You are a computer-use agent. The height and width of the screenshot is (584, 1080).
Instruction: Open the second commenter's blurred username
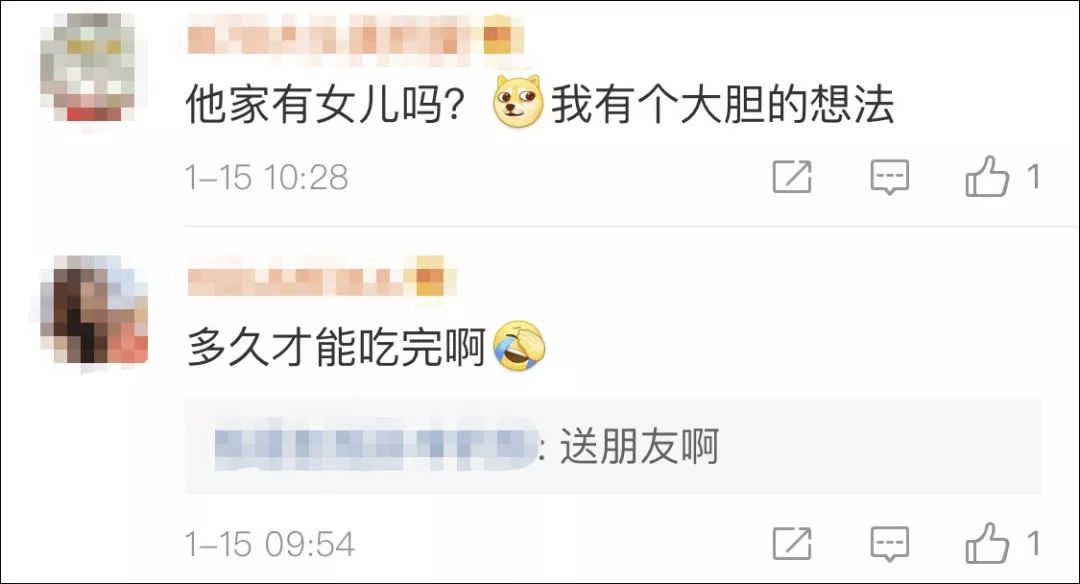coord(296,280)
